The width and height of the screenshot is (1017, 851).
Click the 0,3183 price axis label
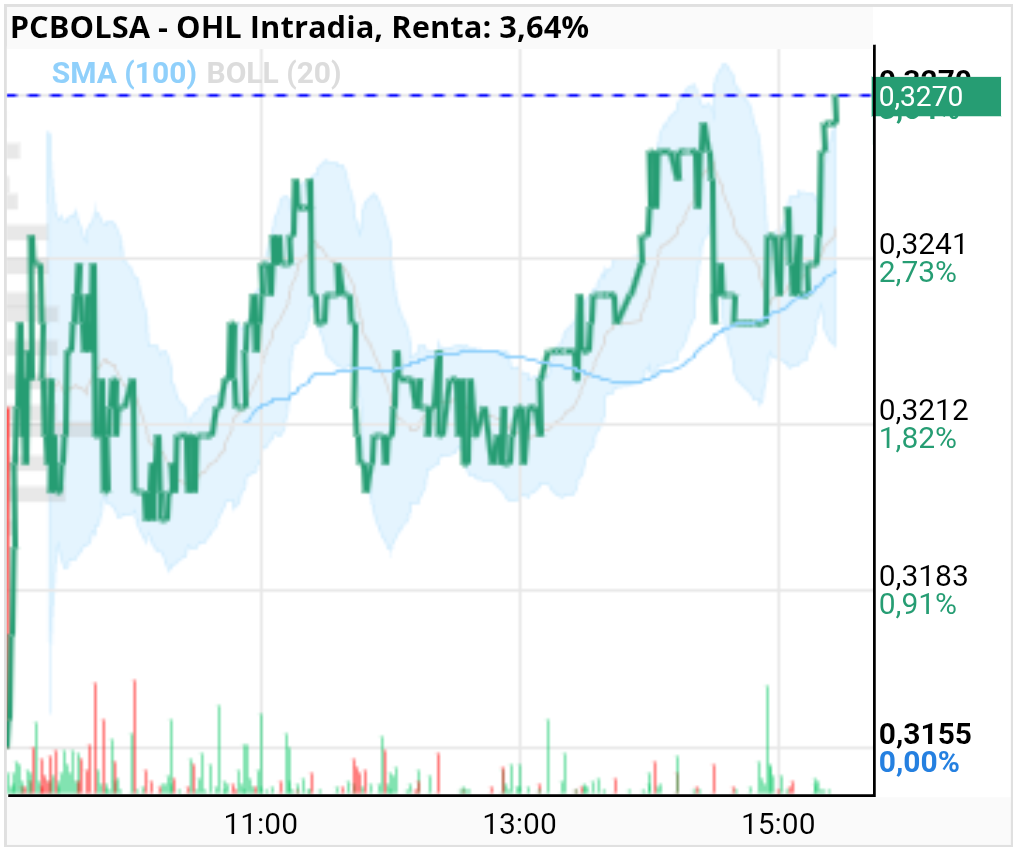(923, 576)
